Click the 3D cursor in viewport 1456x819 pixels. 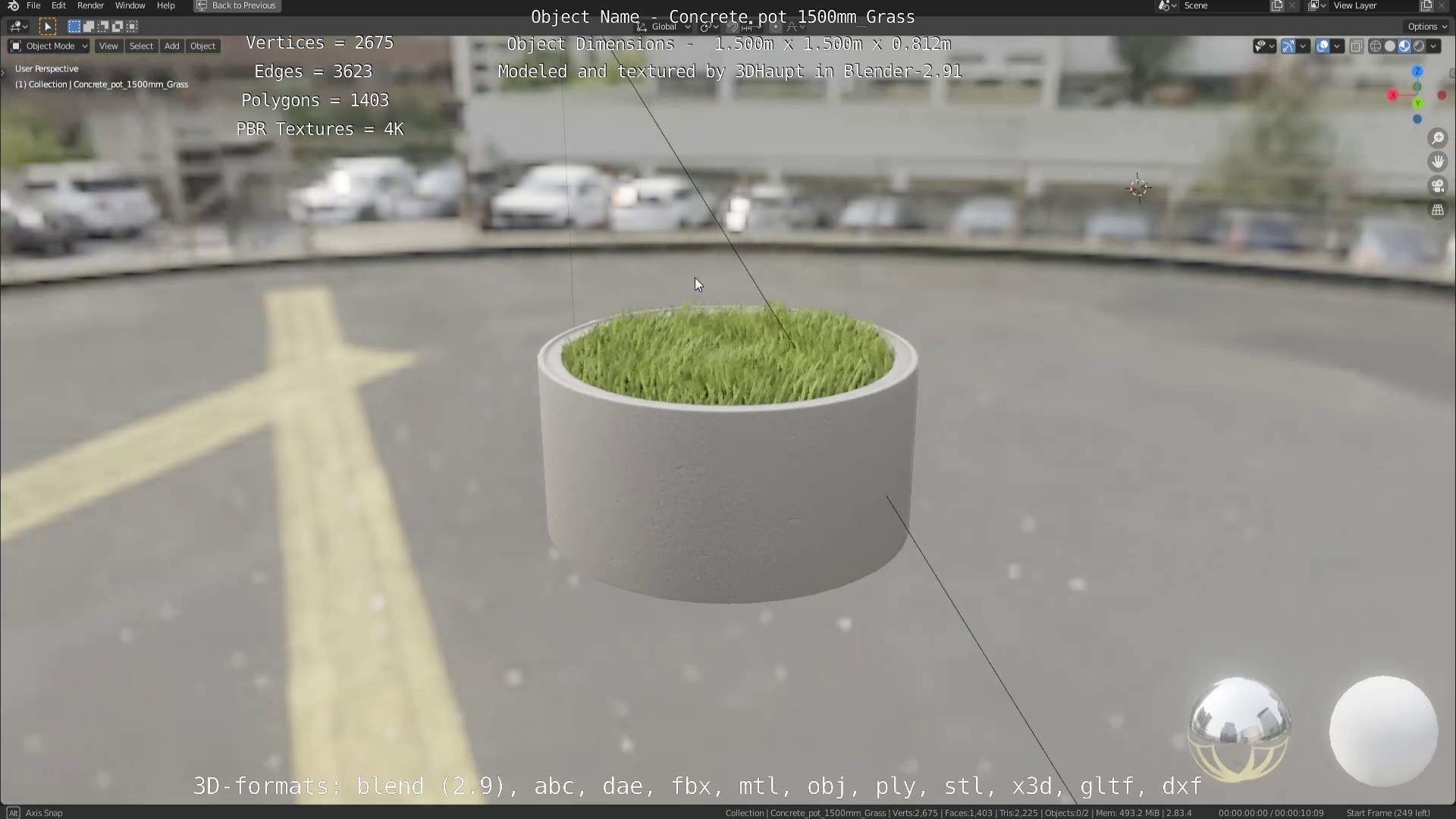tap(1138, 187)
